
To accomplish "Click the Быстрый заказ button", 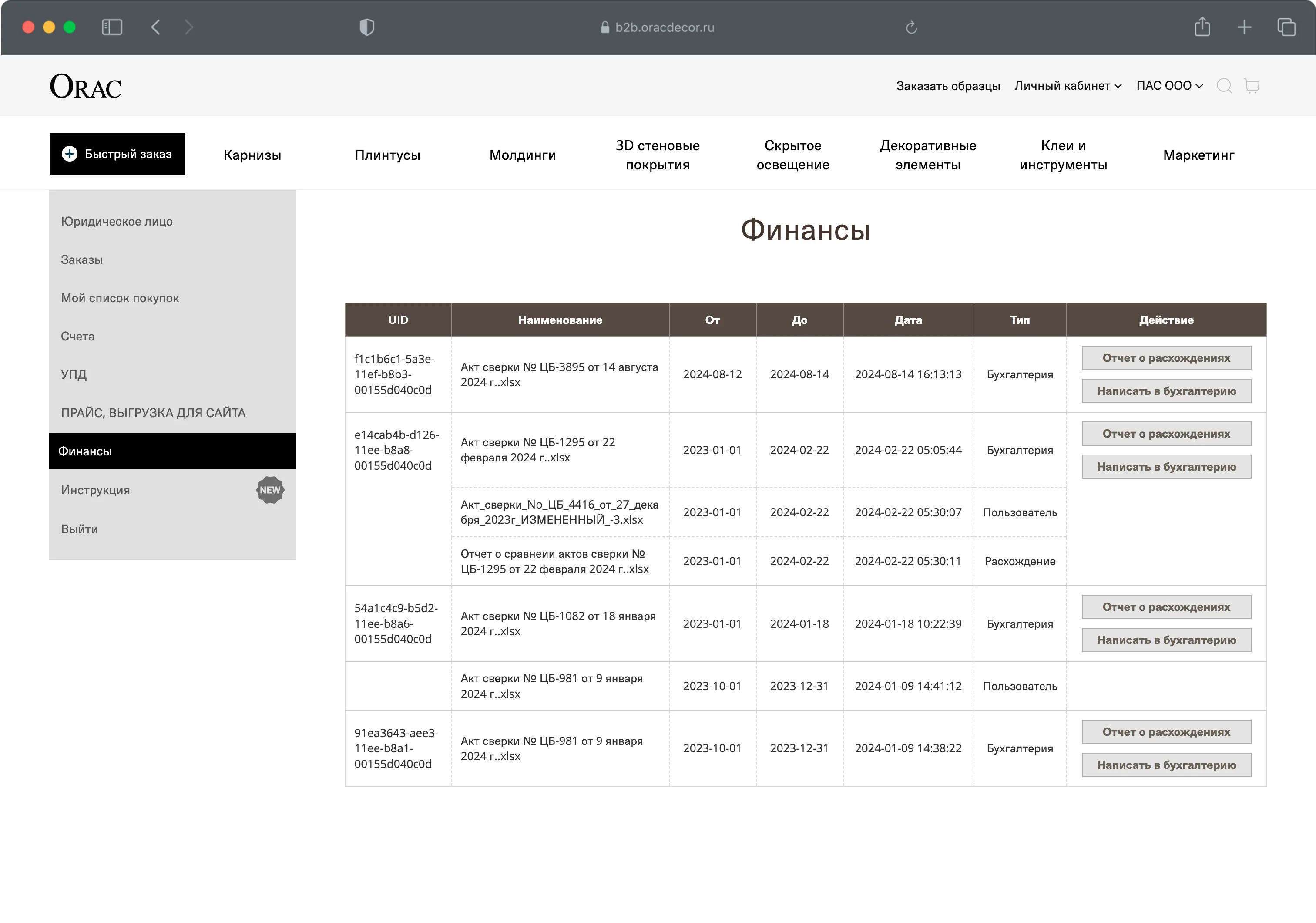I will pos(117,154).
